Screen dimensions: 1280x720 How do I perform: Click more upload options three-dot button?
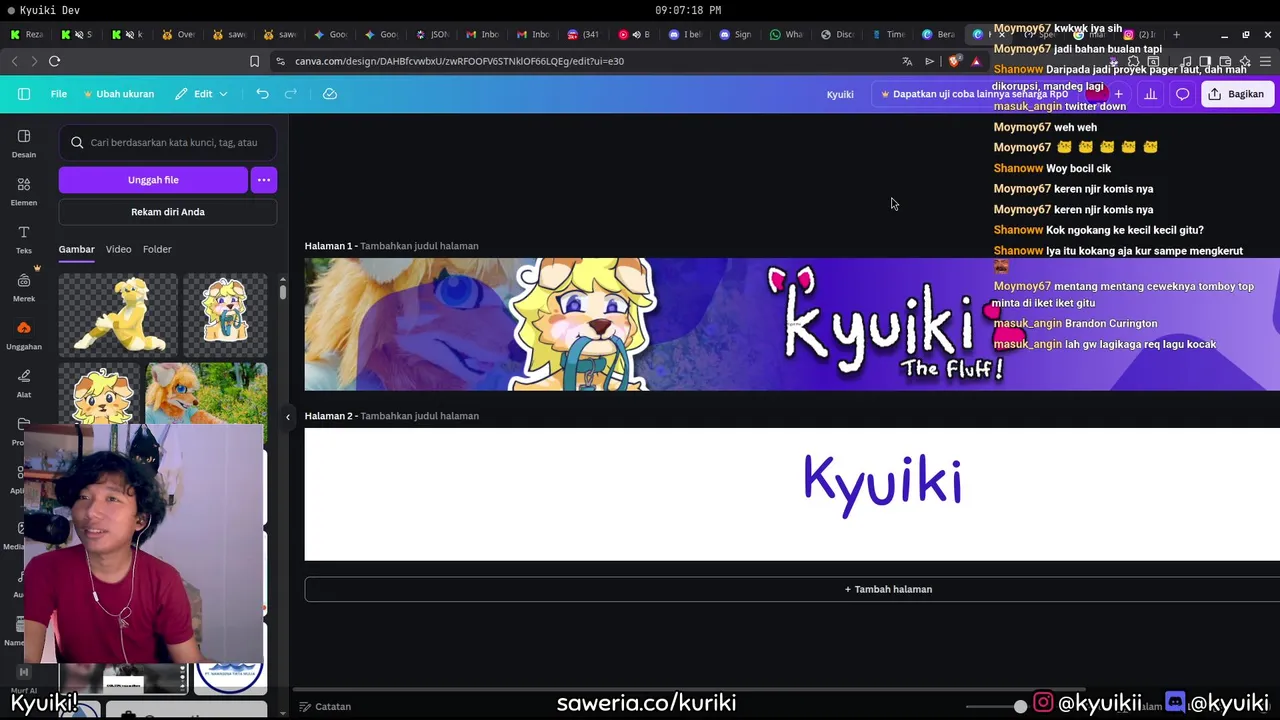[264, 180]
